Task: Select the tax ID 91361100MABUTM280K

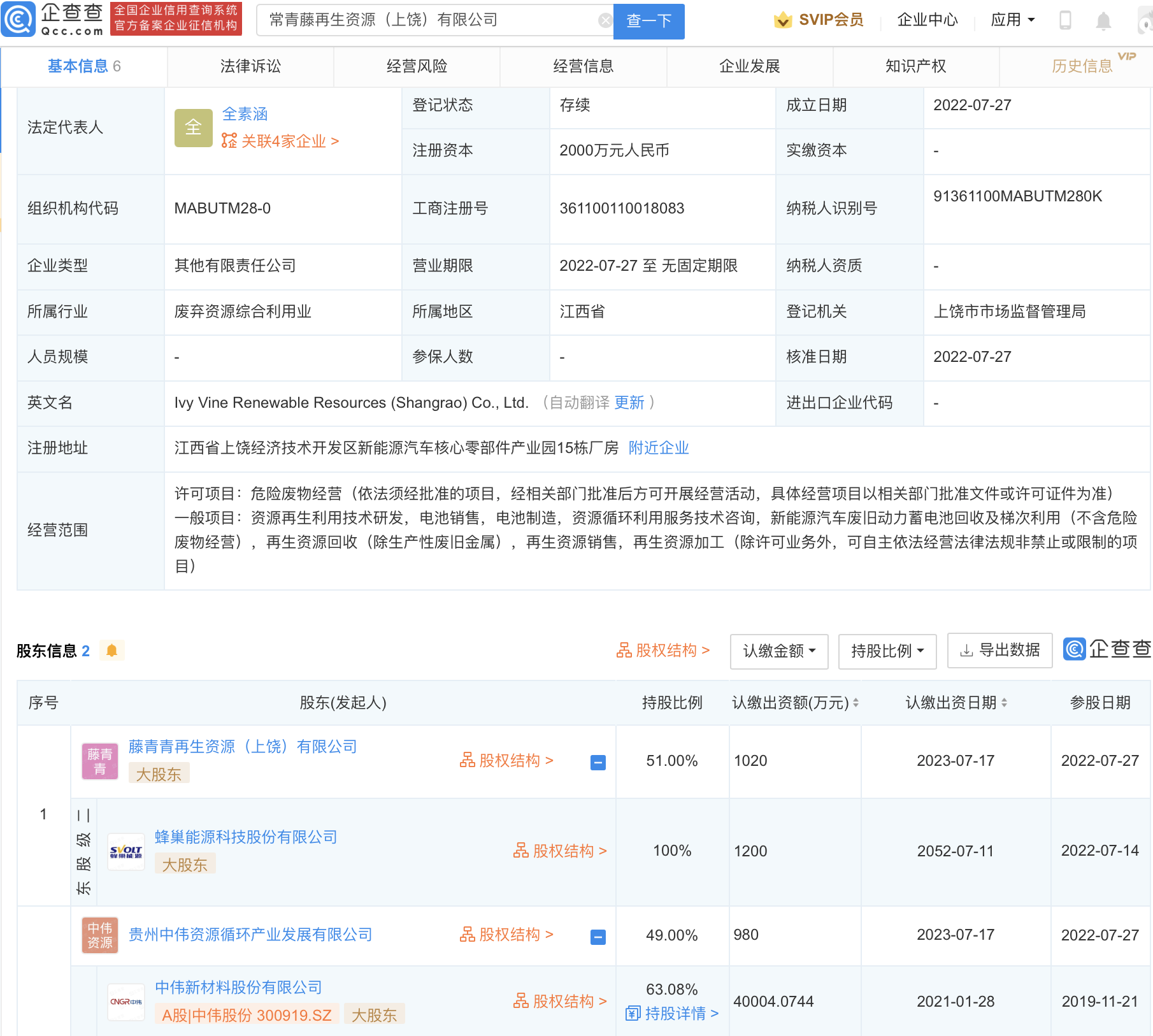Action: coord(1017,196)
